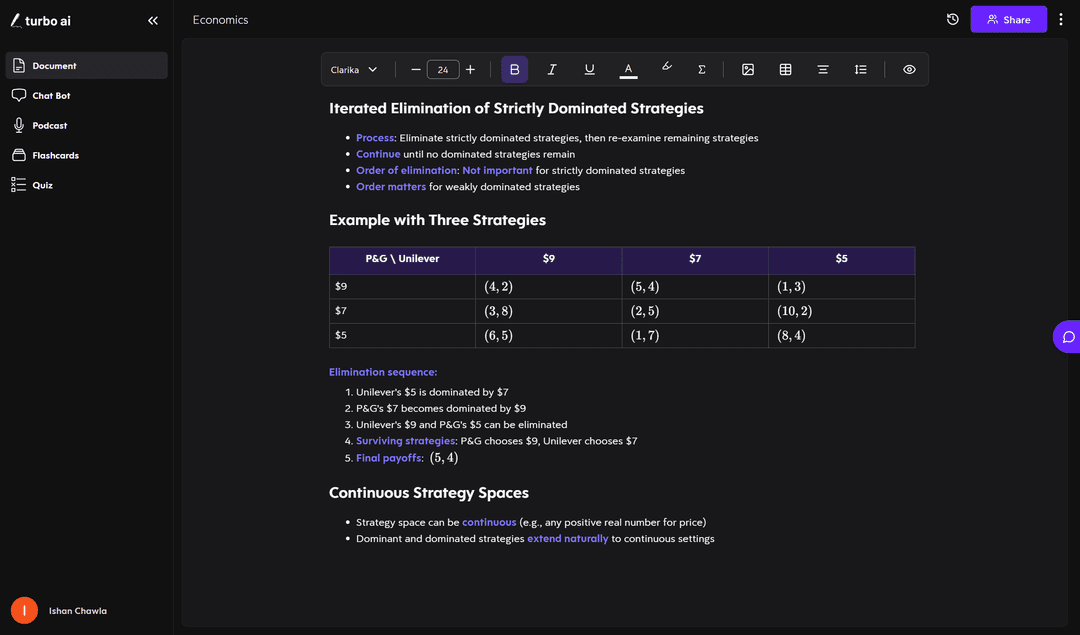
Task: Insert a math formula with sigma icon
Action: [702, 70]
